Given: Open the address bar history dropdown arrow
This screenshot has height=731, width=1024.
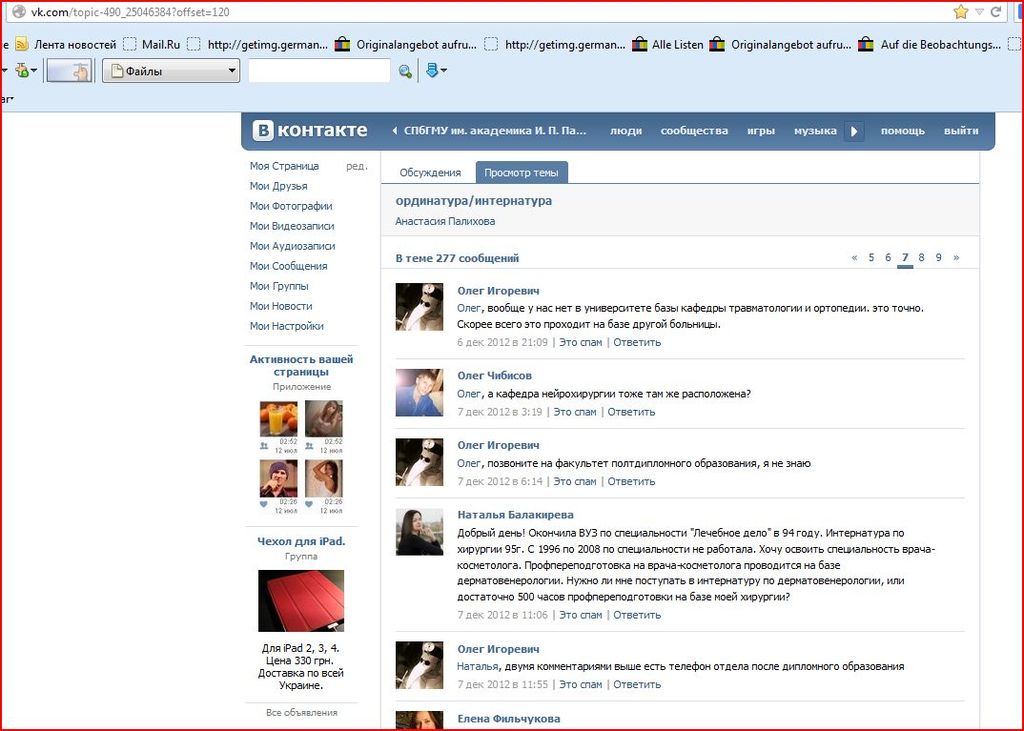Looking at the screenshot, I should [979, 12].
